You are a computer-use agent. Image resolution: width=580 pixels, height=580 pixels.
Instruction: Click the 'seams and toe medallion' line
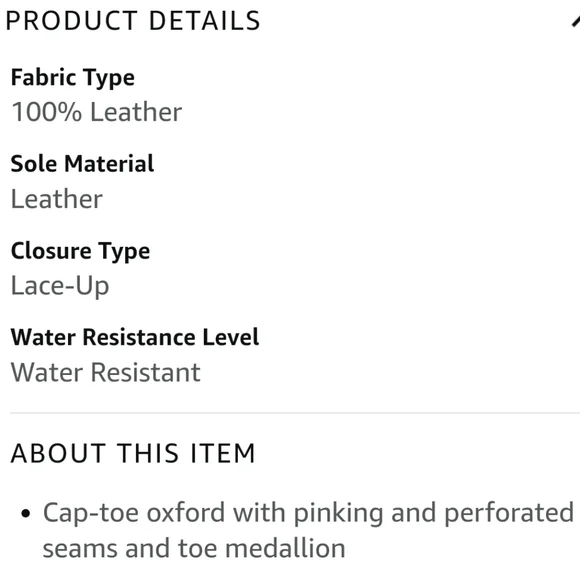tap(194, 548)
